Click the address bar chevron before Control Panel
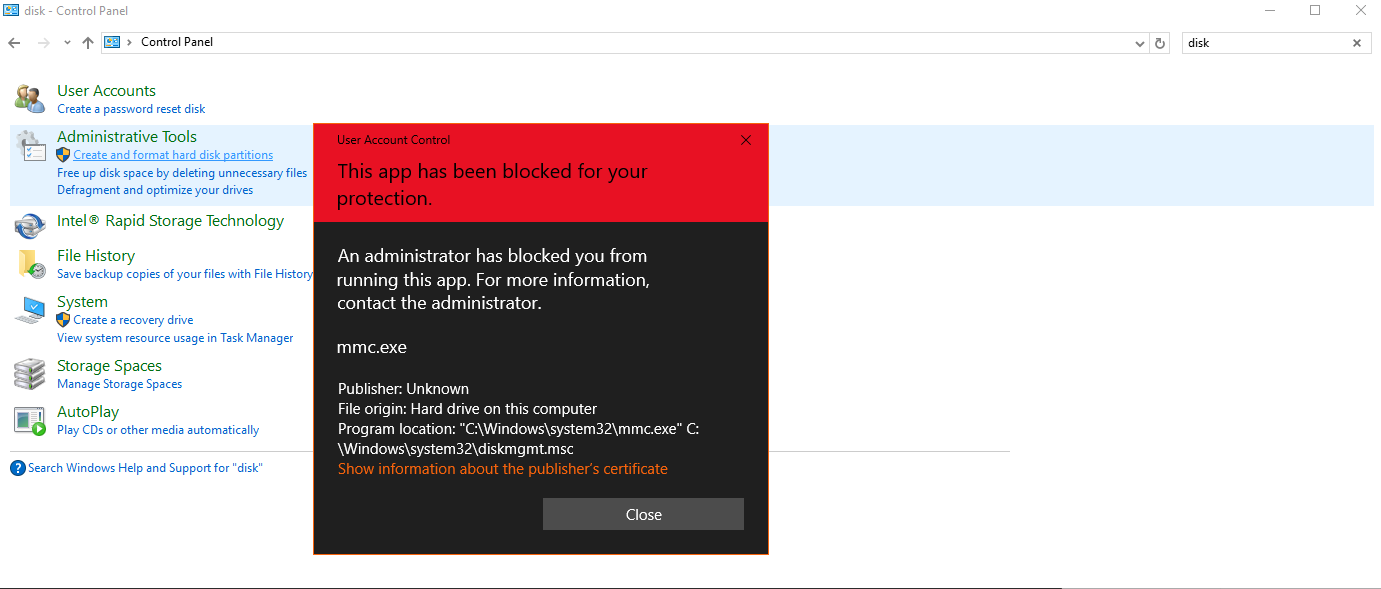Viewport: 1381px width, 589px height. click(130, 43)
